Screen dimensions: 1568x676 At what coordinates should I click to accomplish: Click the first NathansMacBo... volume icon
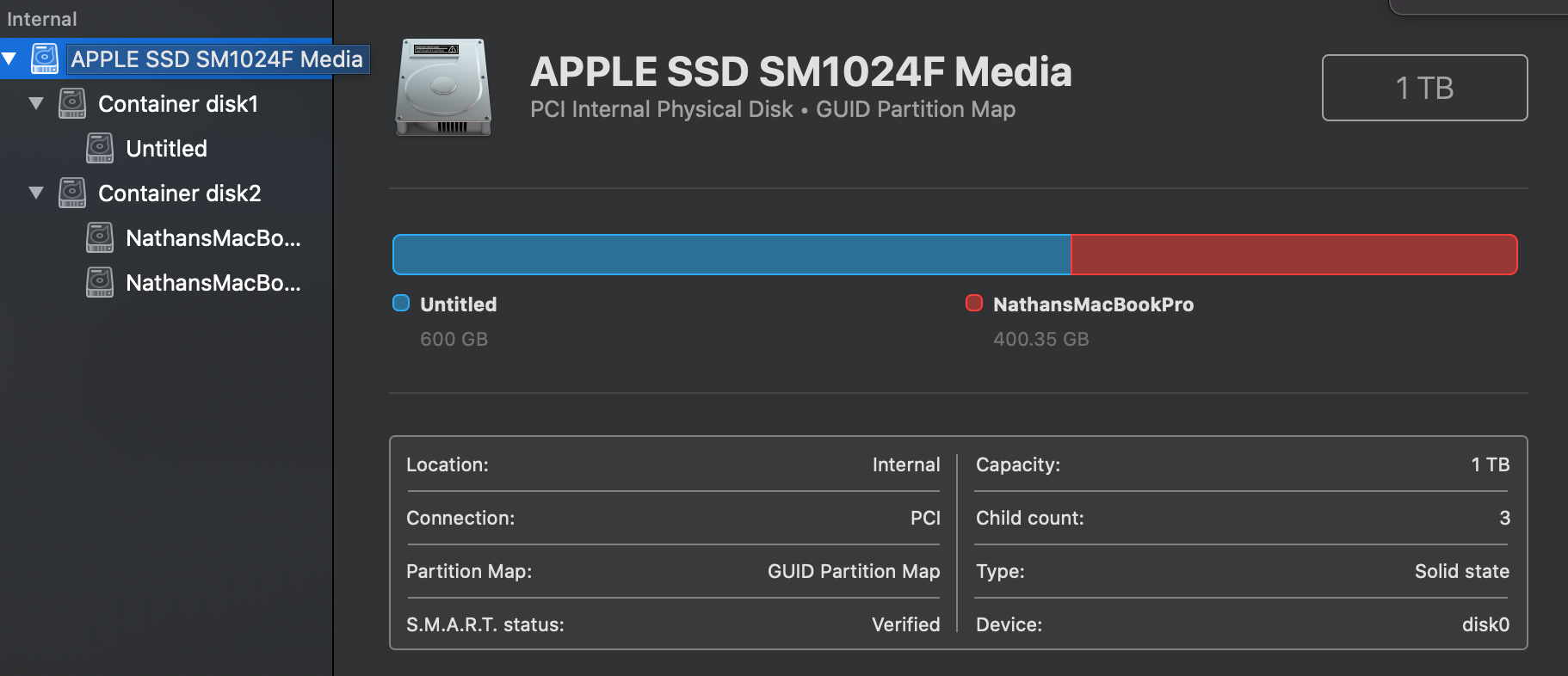(x=100, y=238)
